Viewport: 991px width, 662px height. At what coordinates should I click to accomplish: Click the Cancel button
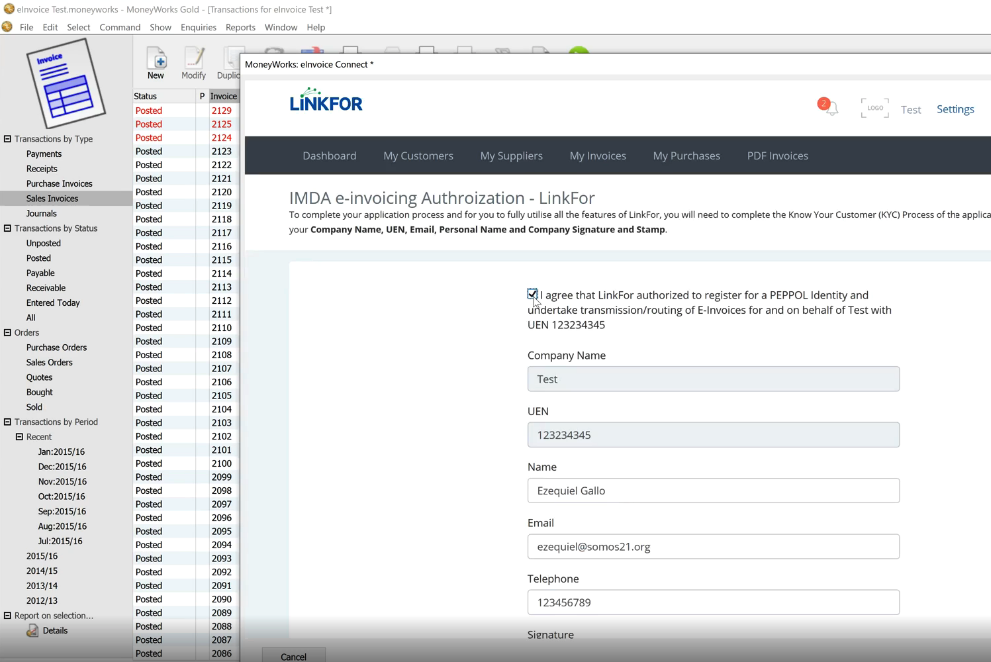[x=293, y=656]
